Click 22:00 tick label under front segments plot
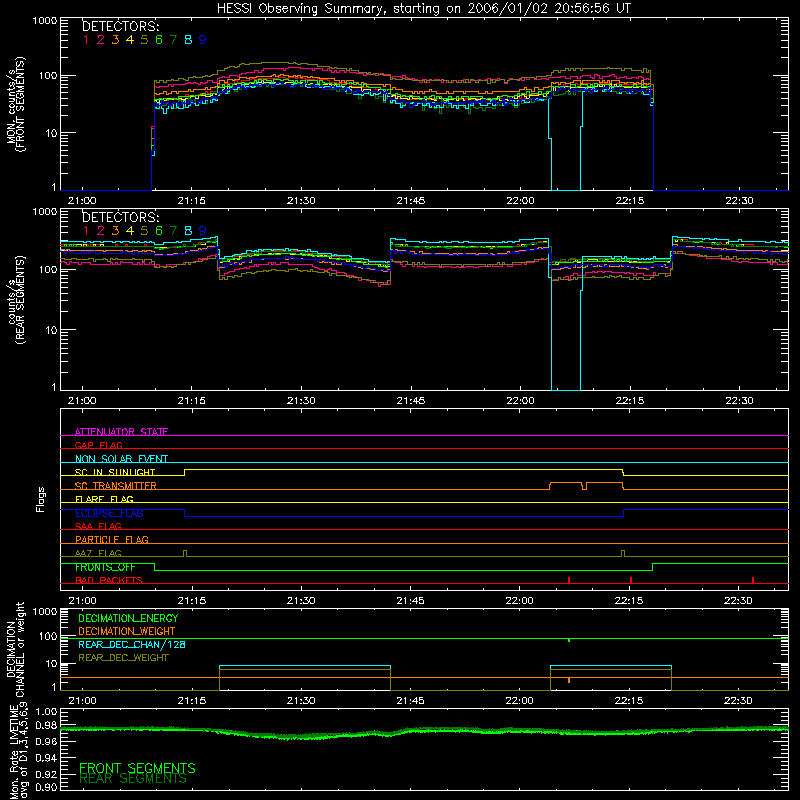The image size is (800, 800). [x=520, y=201]
